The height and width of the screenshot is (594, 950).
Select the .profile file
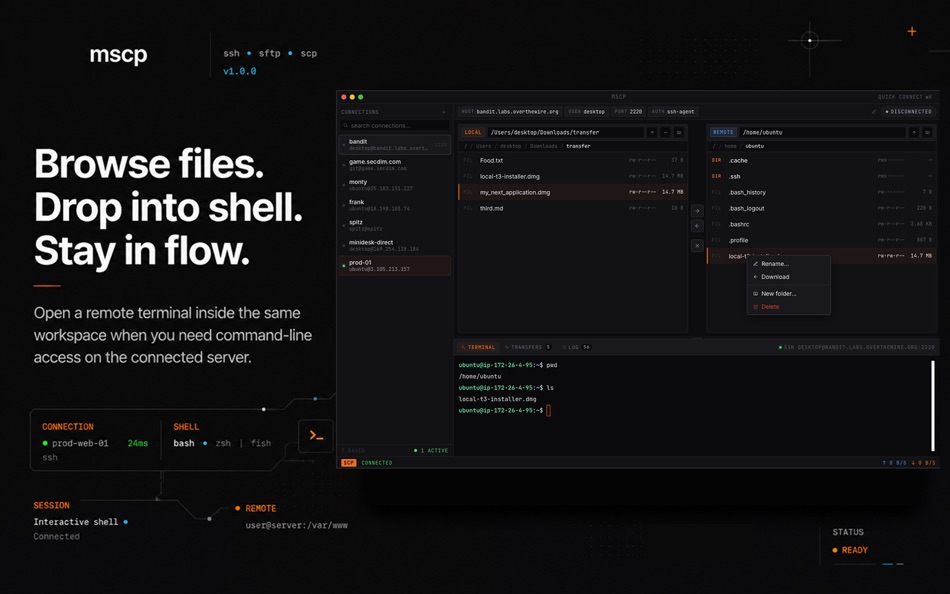(822, 240)
